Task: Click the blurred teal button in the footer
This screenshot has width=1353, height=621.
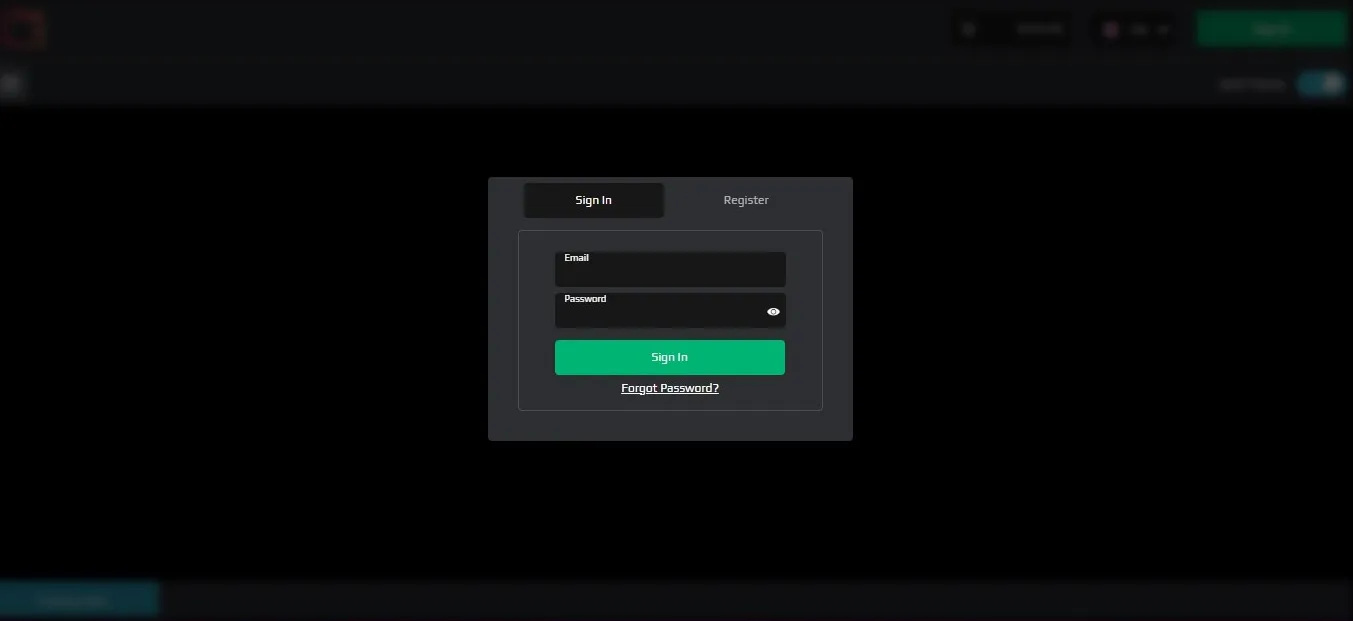Action: tap(78, 600)
